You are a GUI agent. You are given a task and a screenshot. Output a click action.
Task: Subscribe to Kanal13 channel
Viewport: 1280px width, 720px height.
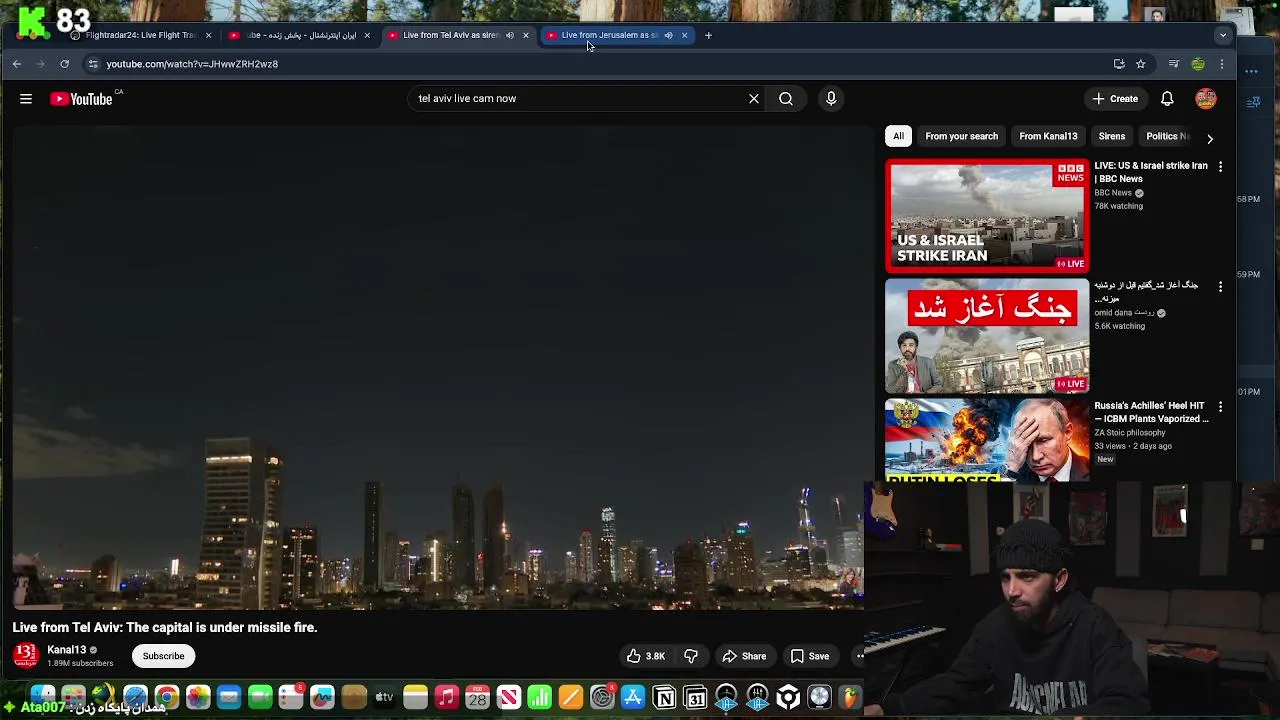coord(163,656)
